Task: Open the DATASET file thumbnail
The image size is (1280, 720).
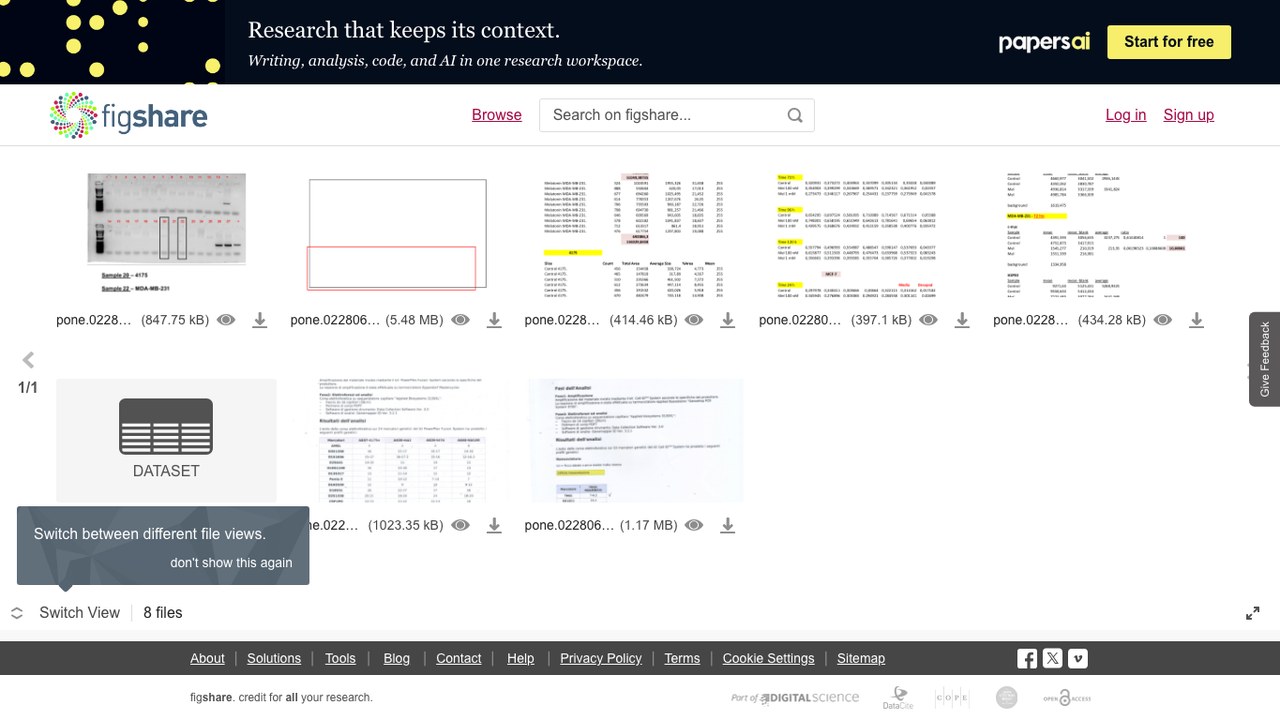Action: click(x=166, y=440)
